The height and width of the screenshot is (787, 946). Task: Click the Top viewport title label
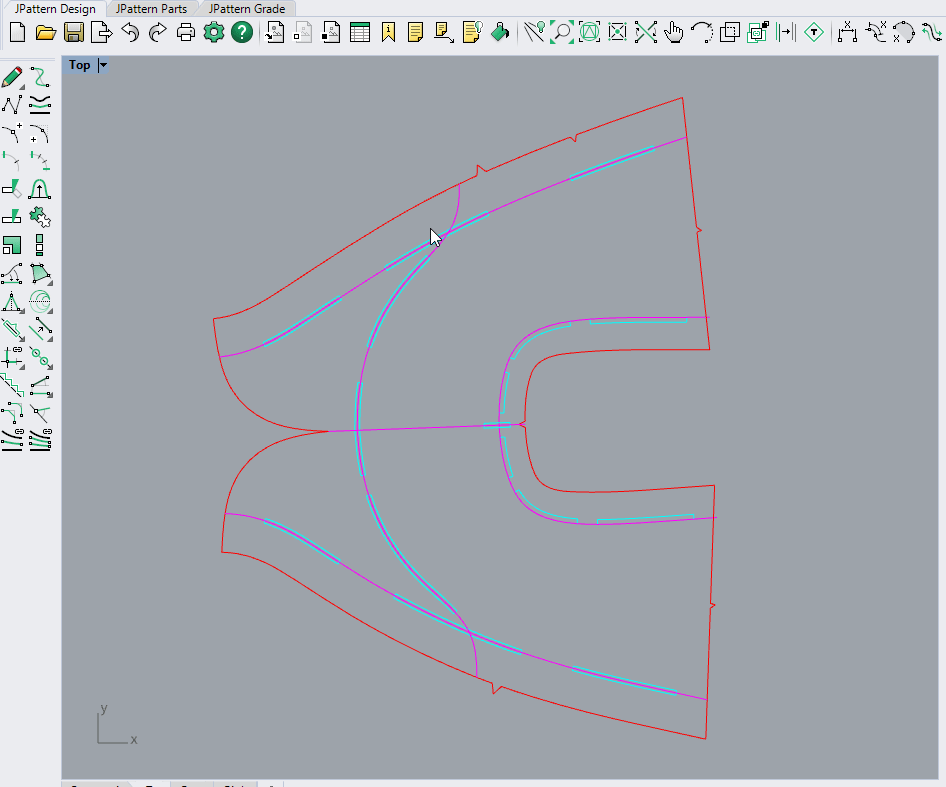(79, 65)
